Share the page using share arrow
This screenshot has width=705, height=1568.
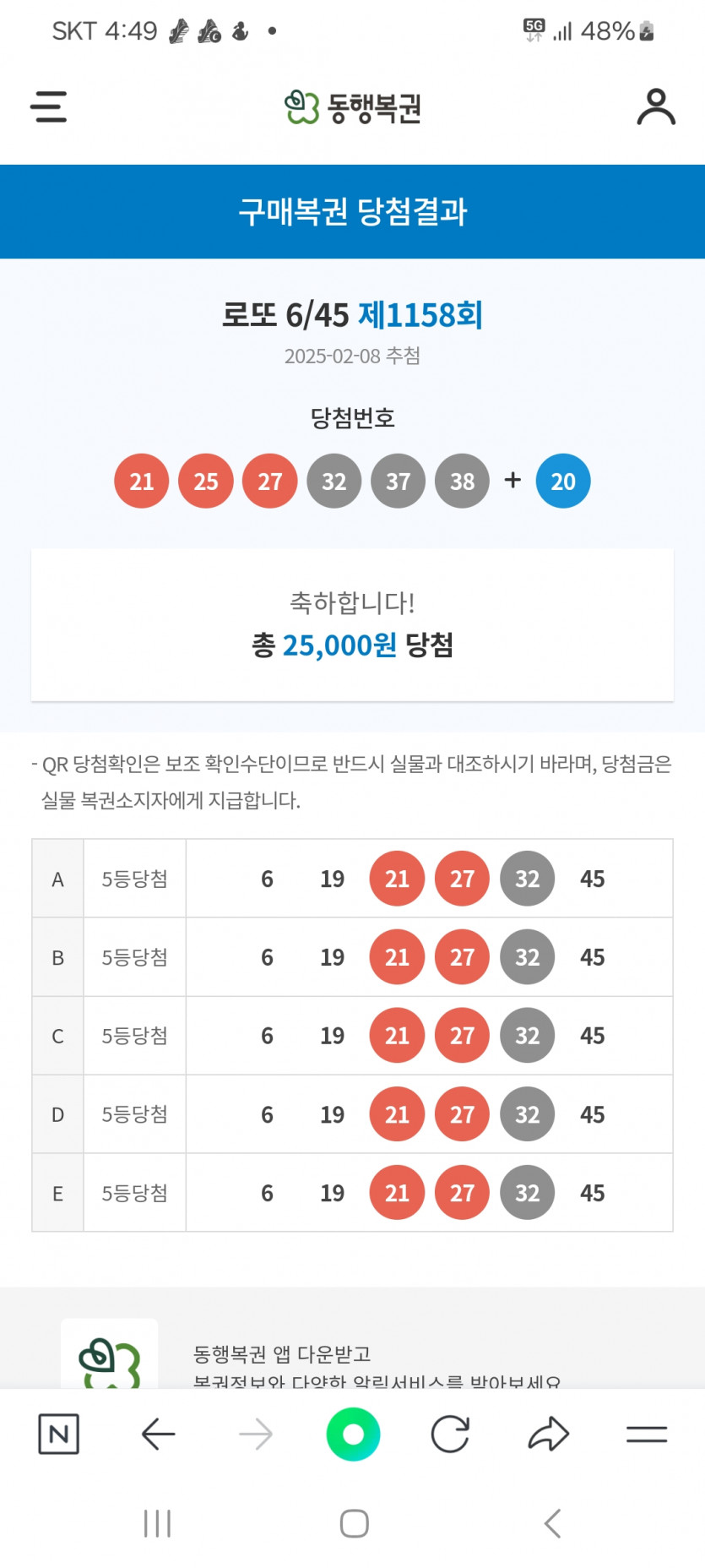click(549, 1434)
